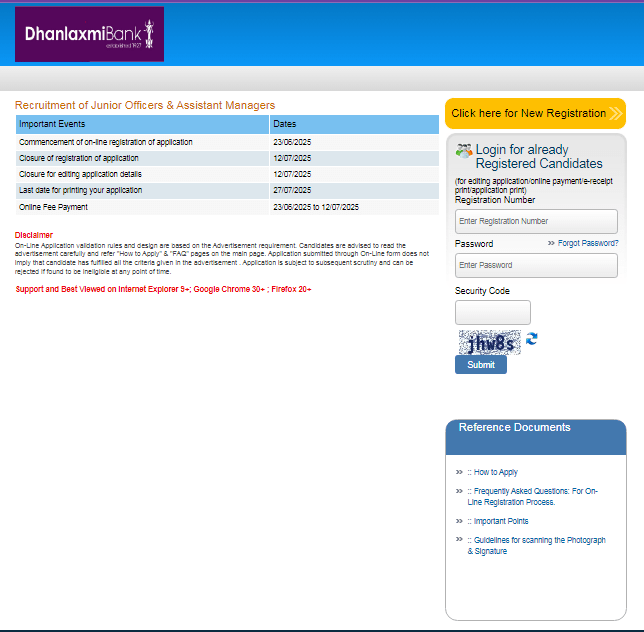The width and height of the screenshot is (644, 632).
Task: Open the Forgot Password link
Action: pyautogui.click(x=588, y=244)
